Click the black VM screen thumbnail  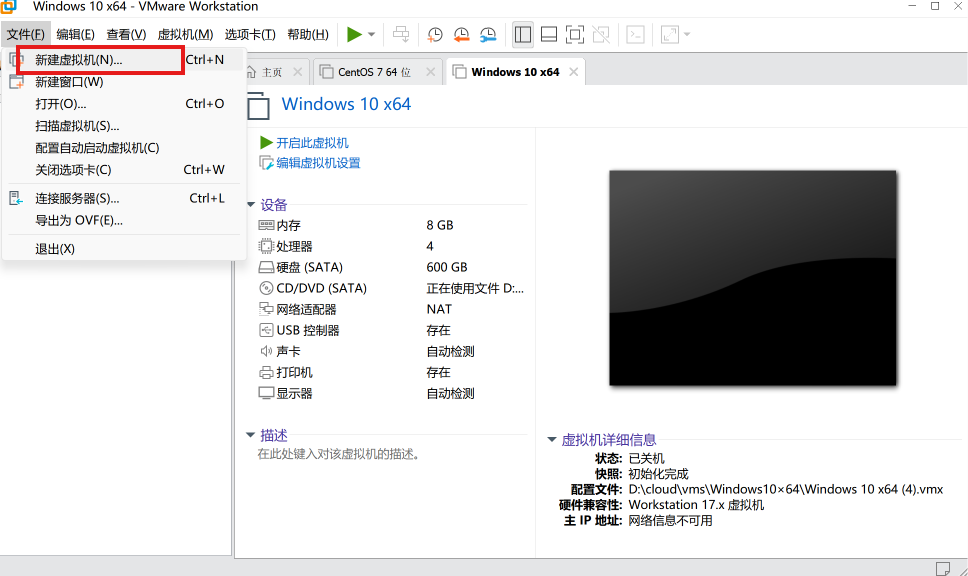[x=753, y=278]
